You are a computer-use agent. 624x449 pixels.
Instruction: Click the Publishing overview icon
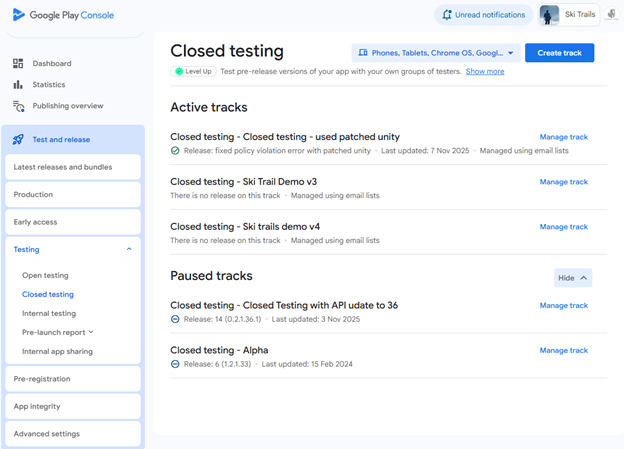click(18, 106)
